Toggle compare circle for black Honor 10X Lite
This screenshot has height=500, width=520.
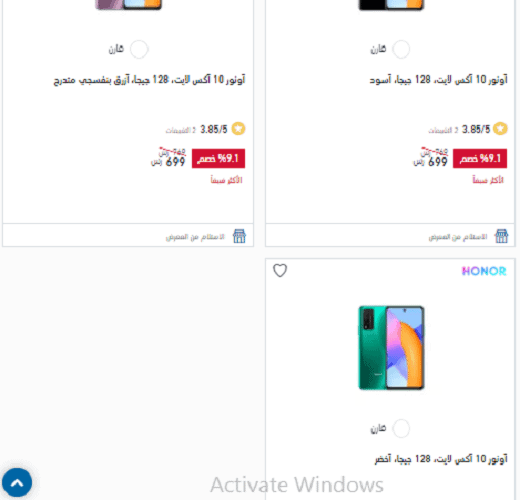[x=401, y=49]
